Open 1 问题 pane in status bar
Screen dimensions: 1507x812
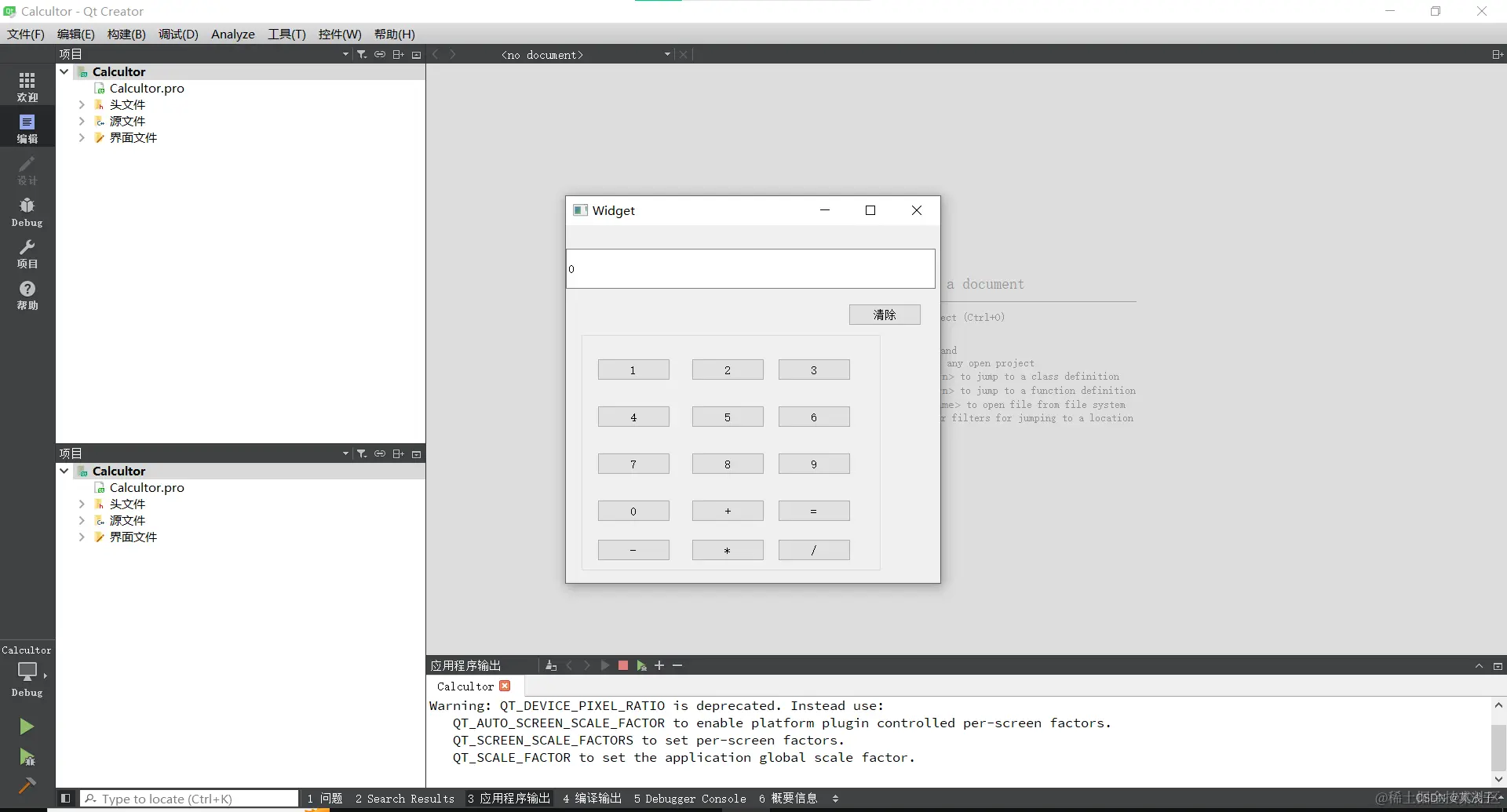(x=325, y=799)
